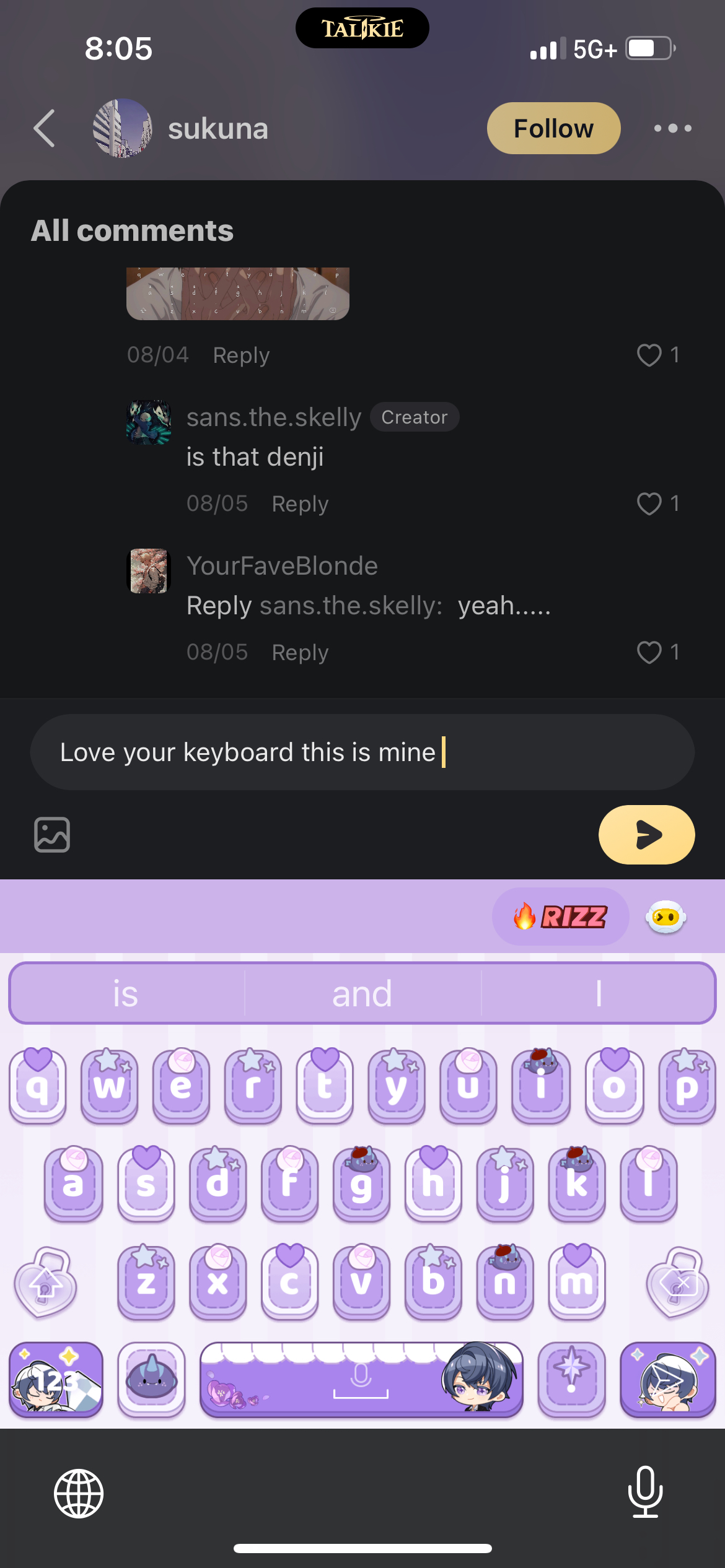Image resolution: width=725 pixels, height=1568 pixels.
Task: Tap the attach image icon
Action: (52, 835)
